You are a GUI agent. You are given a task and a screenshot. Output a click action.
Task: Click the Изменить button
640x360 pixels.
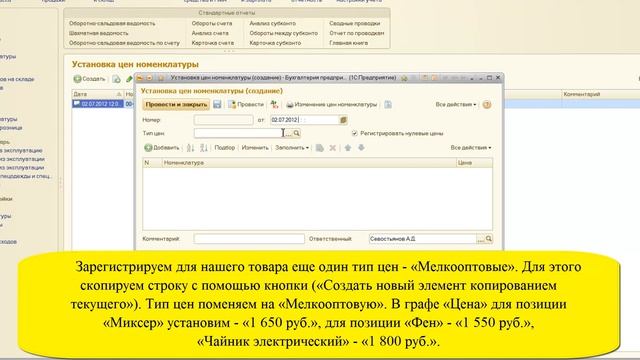tap(255, 148)
